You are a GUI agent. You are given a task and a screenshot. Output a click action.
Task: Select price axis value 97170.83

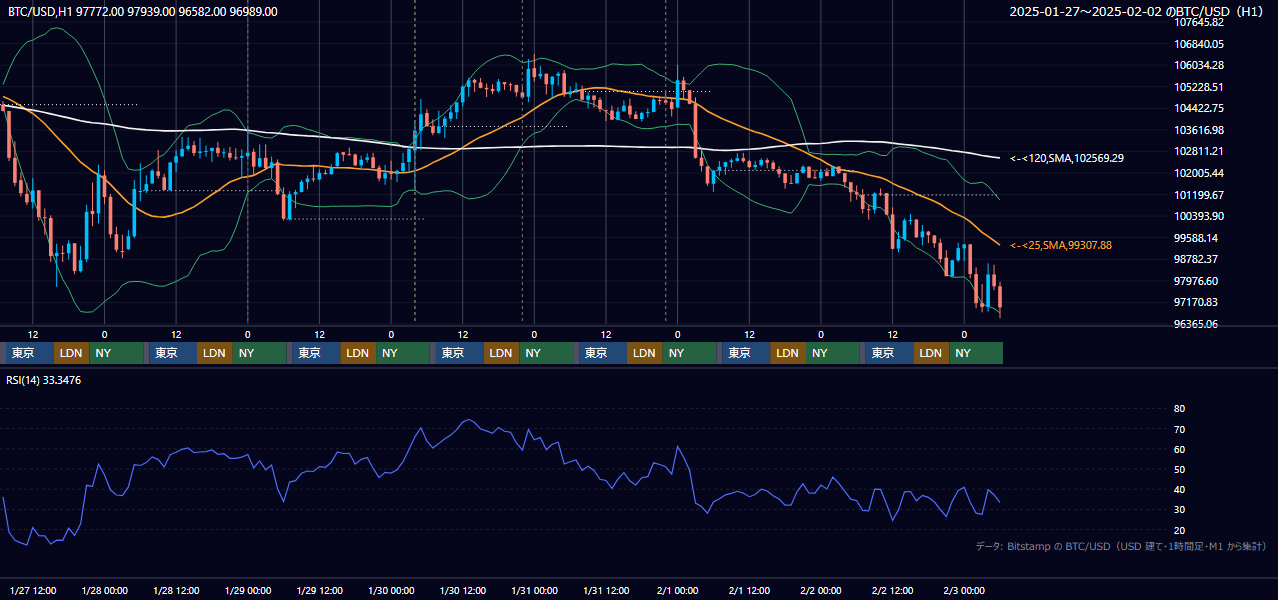(x=1196, y=302)
